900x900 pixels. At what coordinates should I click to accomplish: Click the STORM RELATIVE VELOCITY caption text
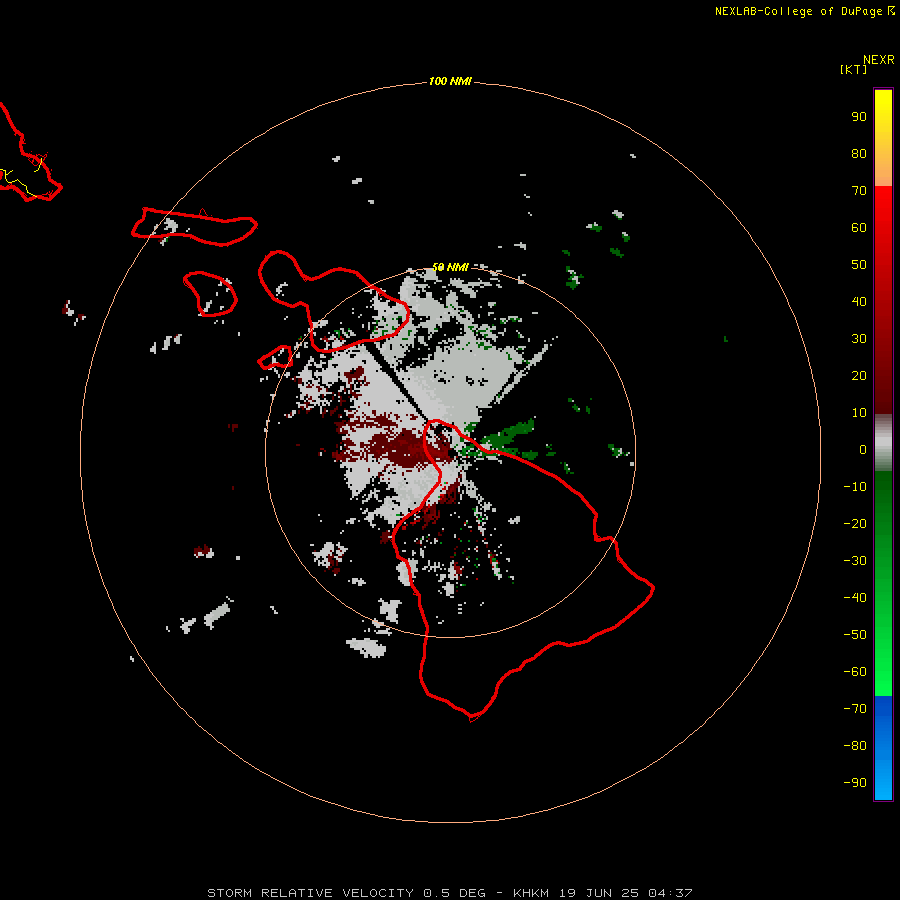310,893
